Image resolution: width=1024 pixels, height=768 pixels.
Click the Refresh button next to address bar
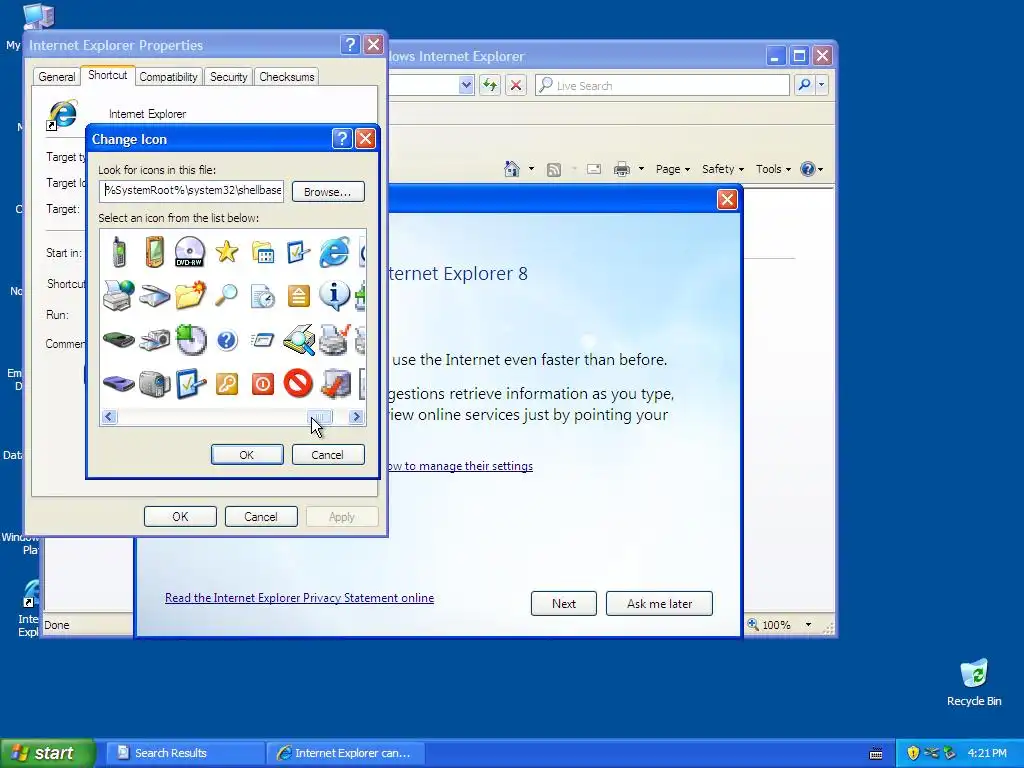490,85
